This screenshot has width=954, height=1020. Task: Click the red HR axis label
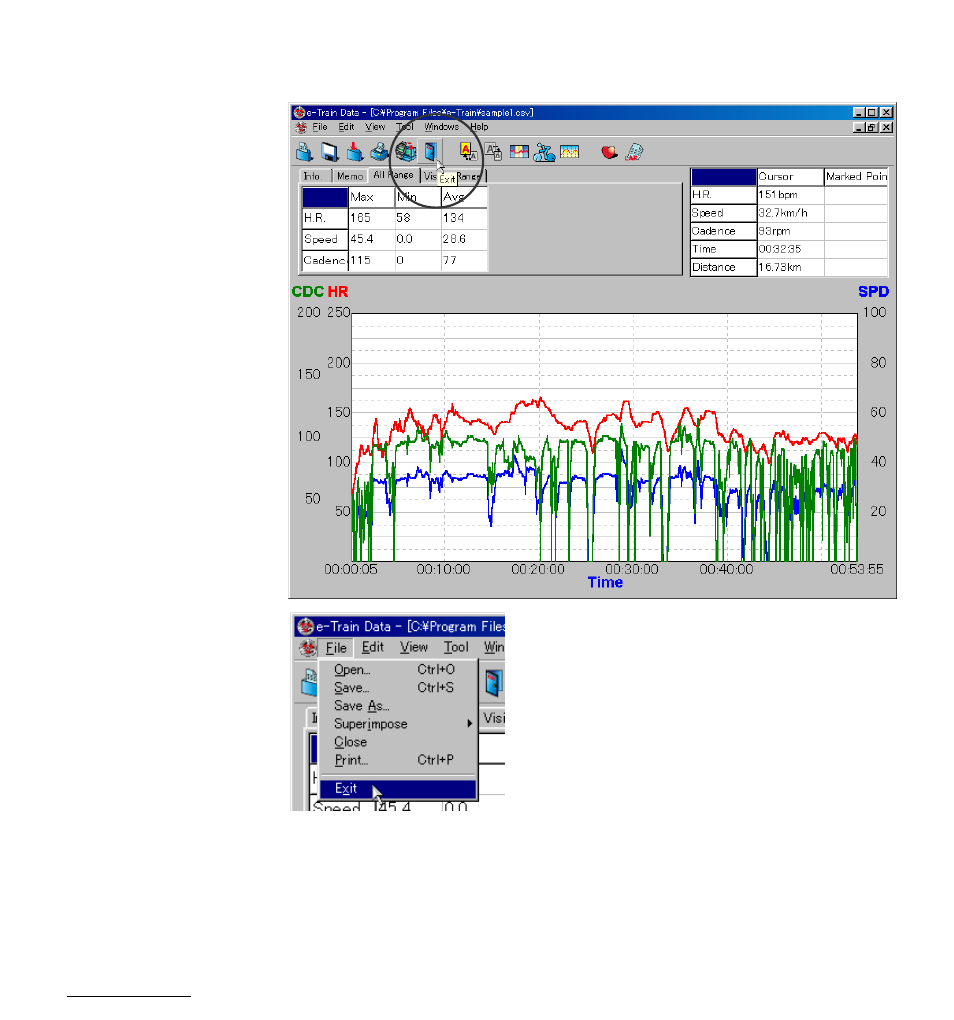click(338, 292)
